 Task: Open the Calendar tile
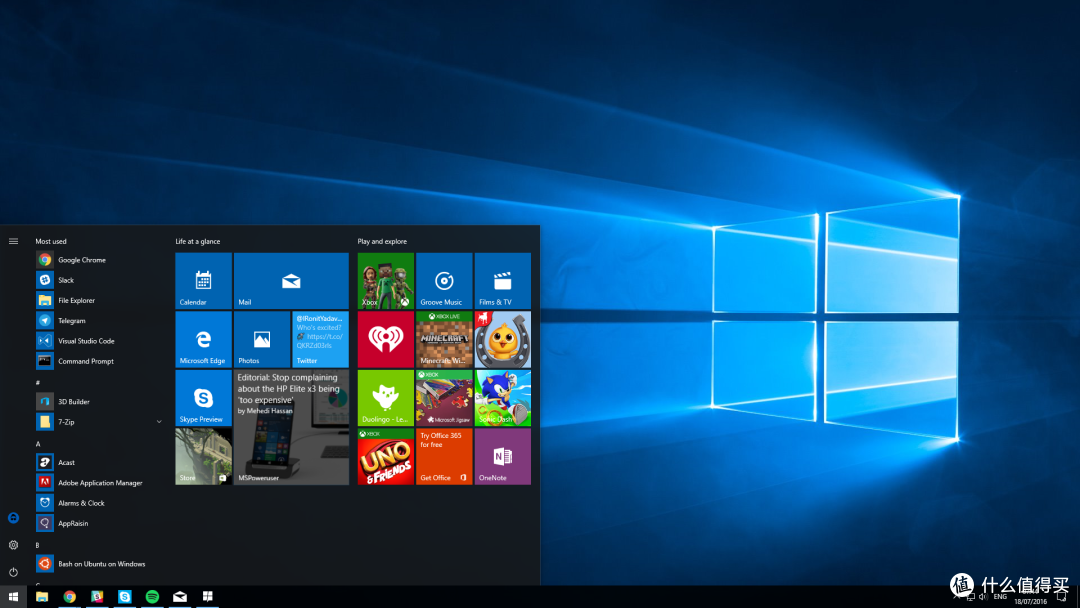(203, 280)
